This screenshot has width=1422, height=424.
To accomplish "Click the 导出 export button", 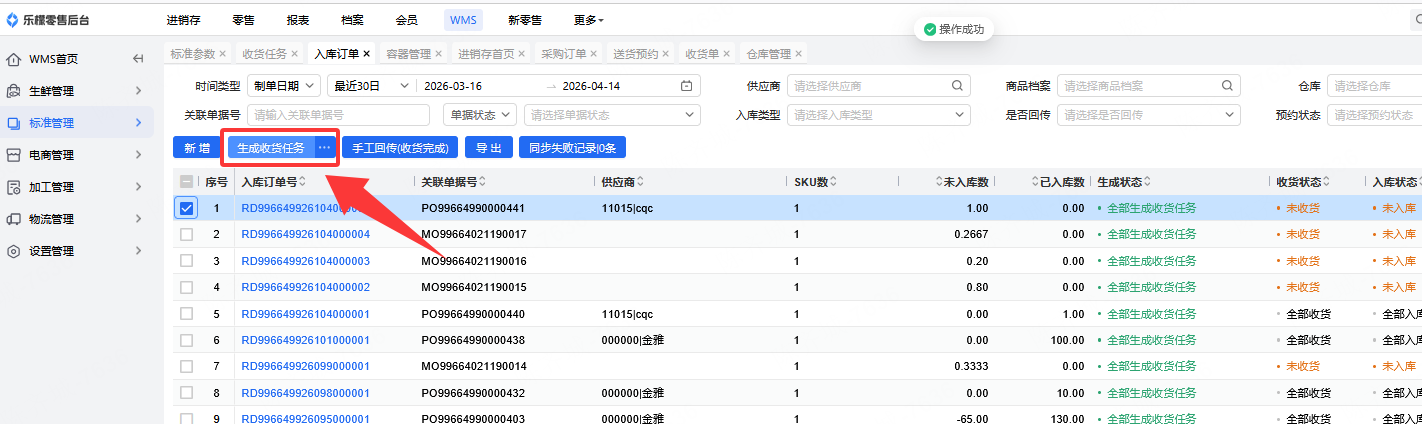I will (488, 148).
